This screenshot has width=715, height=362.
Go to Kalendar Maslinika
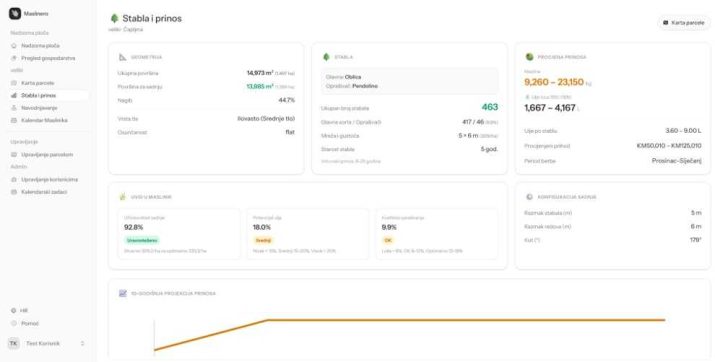pyautogui.click(x=44, y=120)
